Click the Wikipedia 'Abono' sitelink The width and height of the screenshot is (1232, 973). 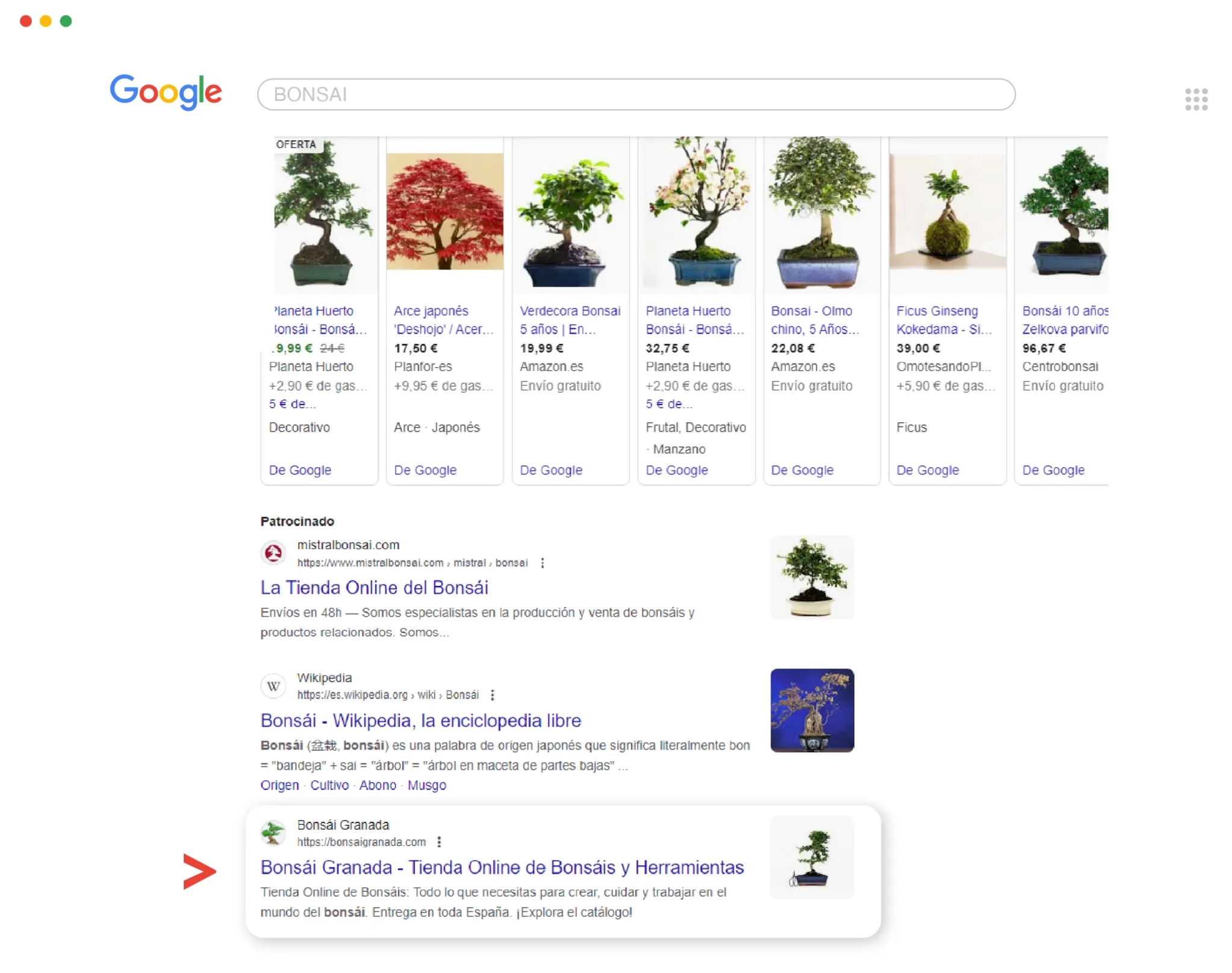pos(378,786)
